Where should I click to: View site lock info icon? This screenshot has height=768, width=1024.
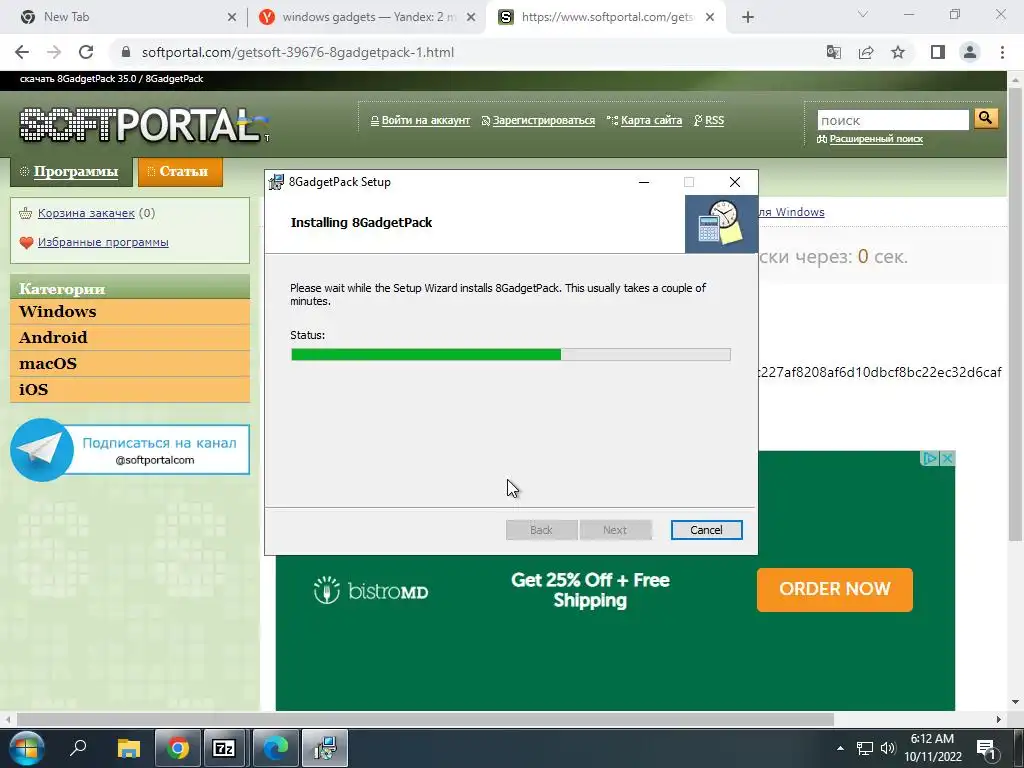click(126, 52)
